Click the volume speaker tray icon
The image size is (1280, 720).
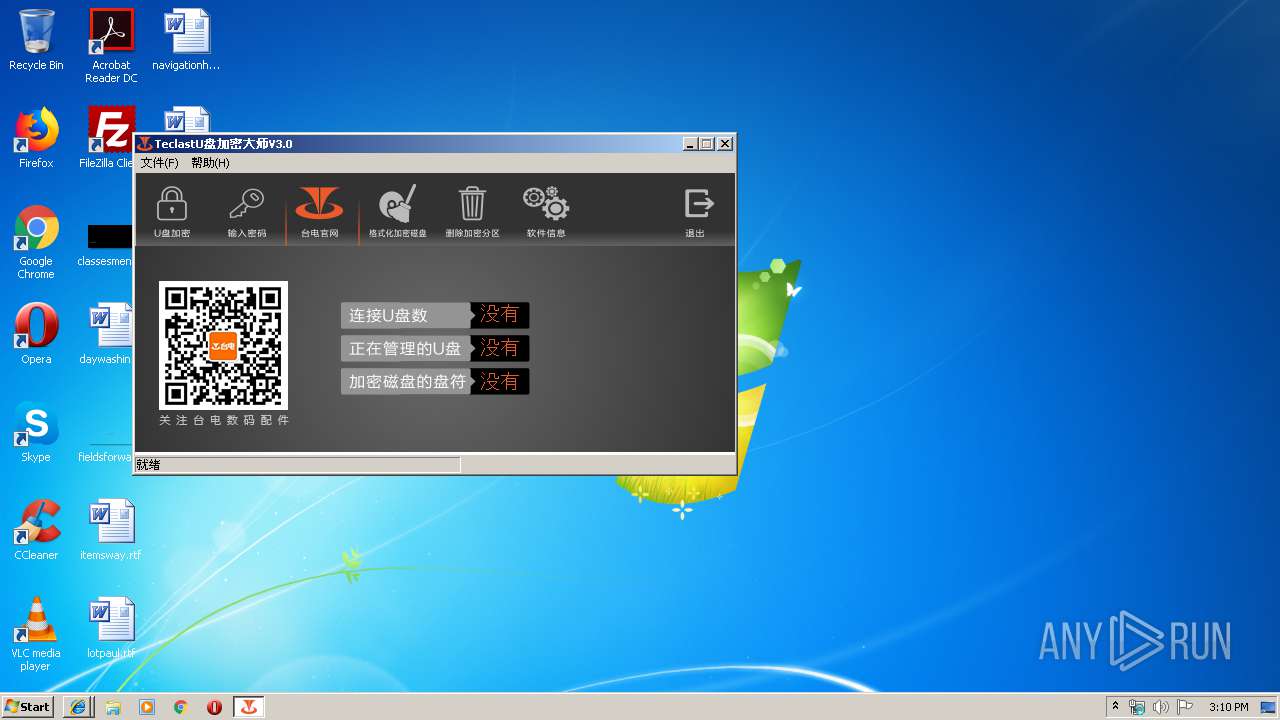coord(1160,707)
